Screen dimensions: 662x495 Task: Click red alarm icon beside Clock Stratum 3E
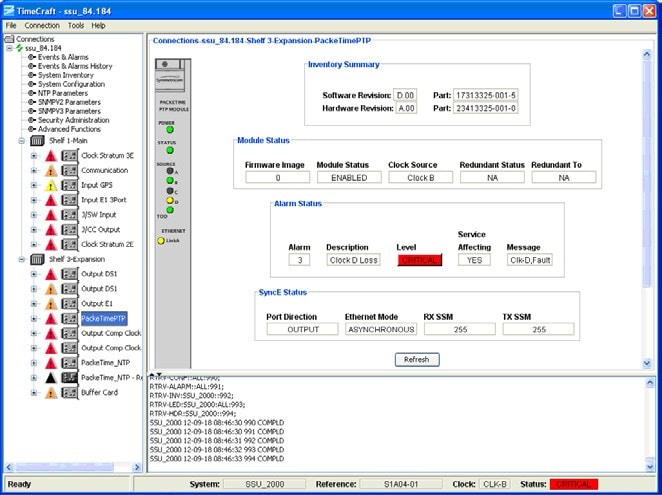tap(50, 156)
